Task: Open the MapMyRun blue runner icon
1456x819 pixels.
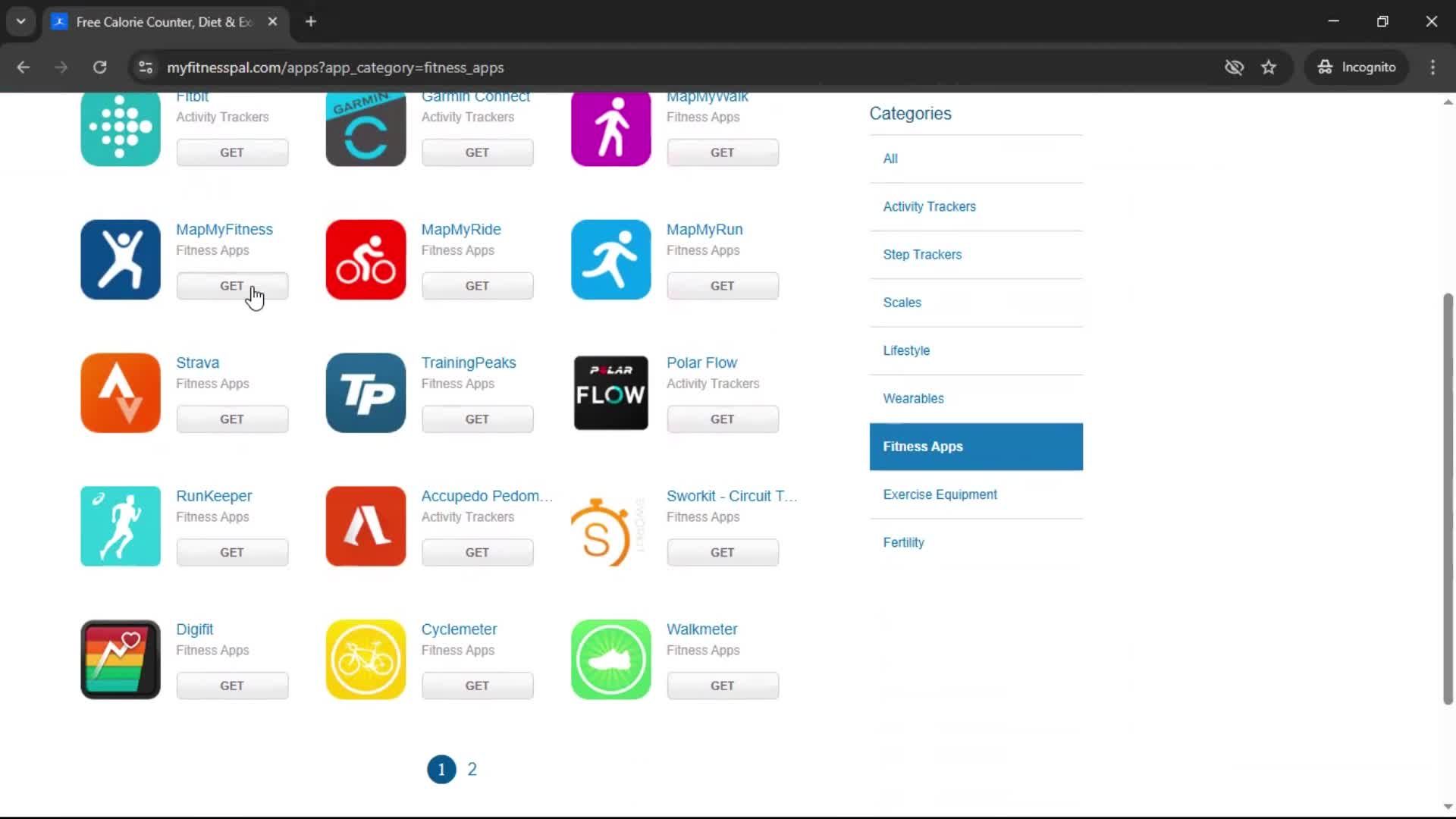Action: pyautogui.click(x=611, y=259)
